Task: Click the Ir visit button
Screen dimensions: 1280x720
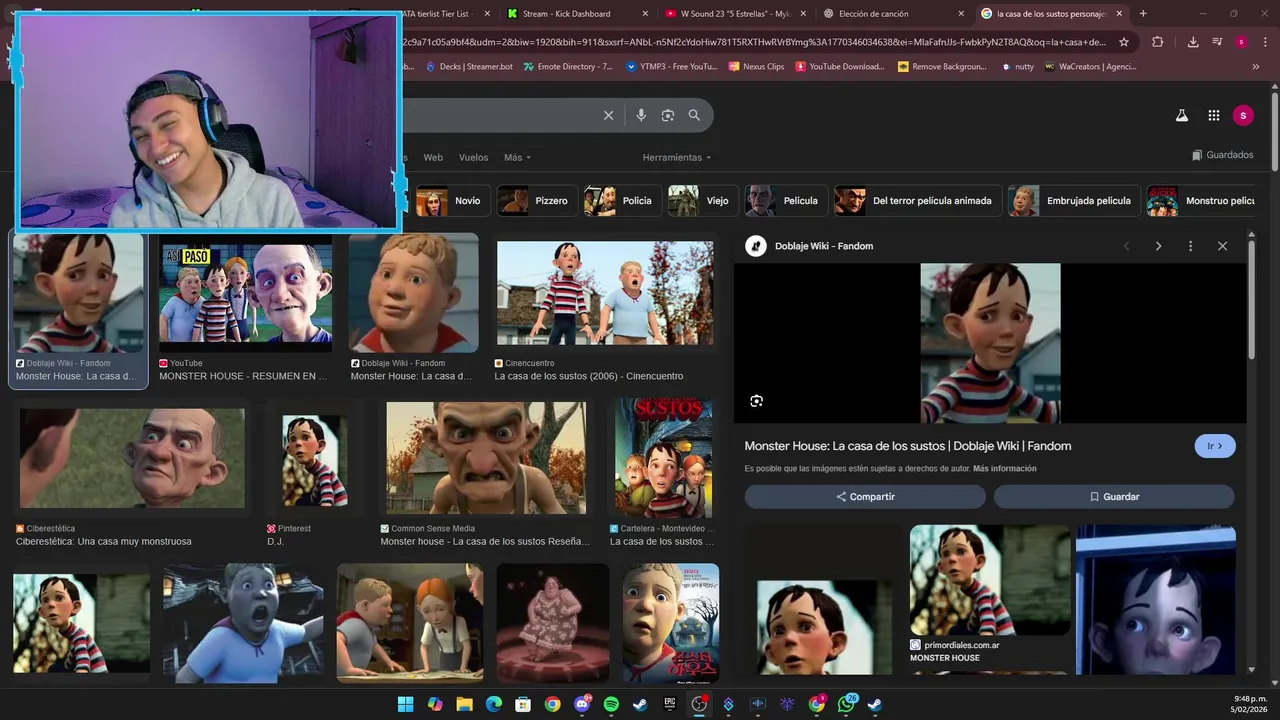Action: point(1215,446)
